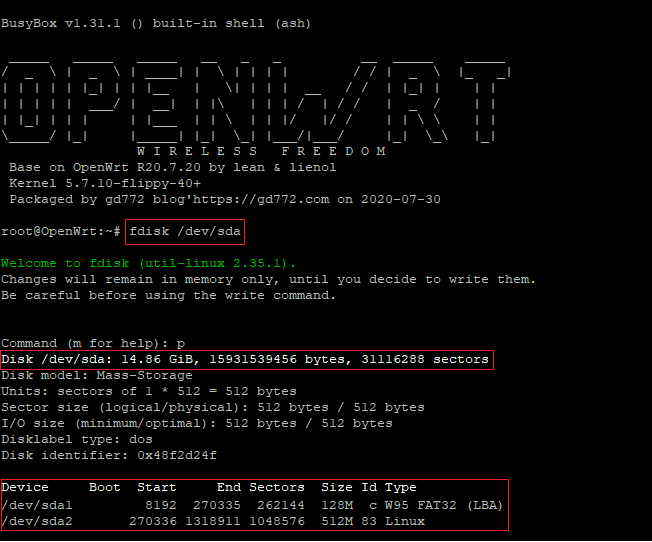Click the 'Units: sectors of 1 * 512' line

148,391
